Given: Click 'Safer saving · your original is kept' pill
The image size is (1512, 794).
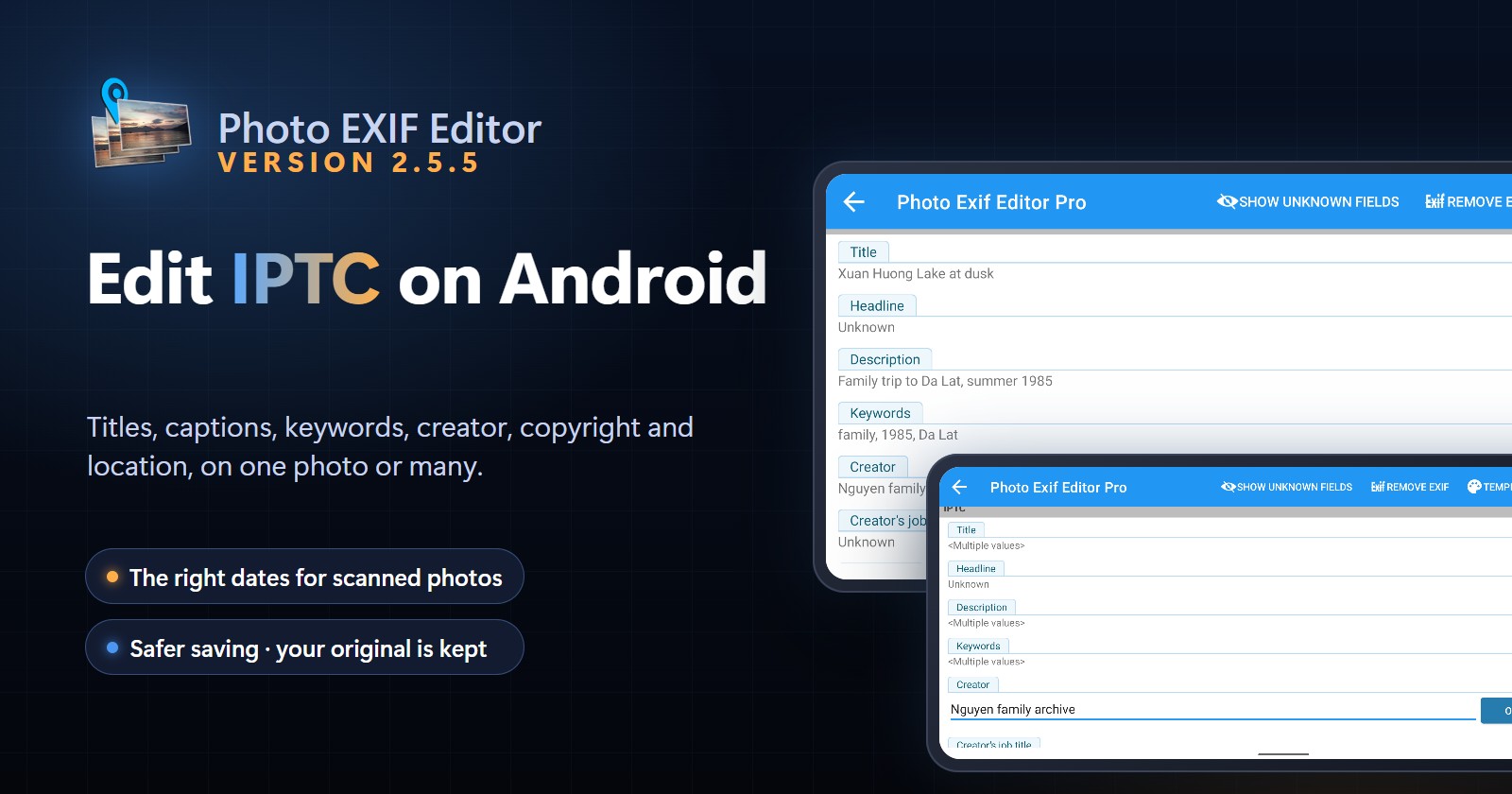Looking at the screenshot, I should (304, 647).
